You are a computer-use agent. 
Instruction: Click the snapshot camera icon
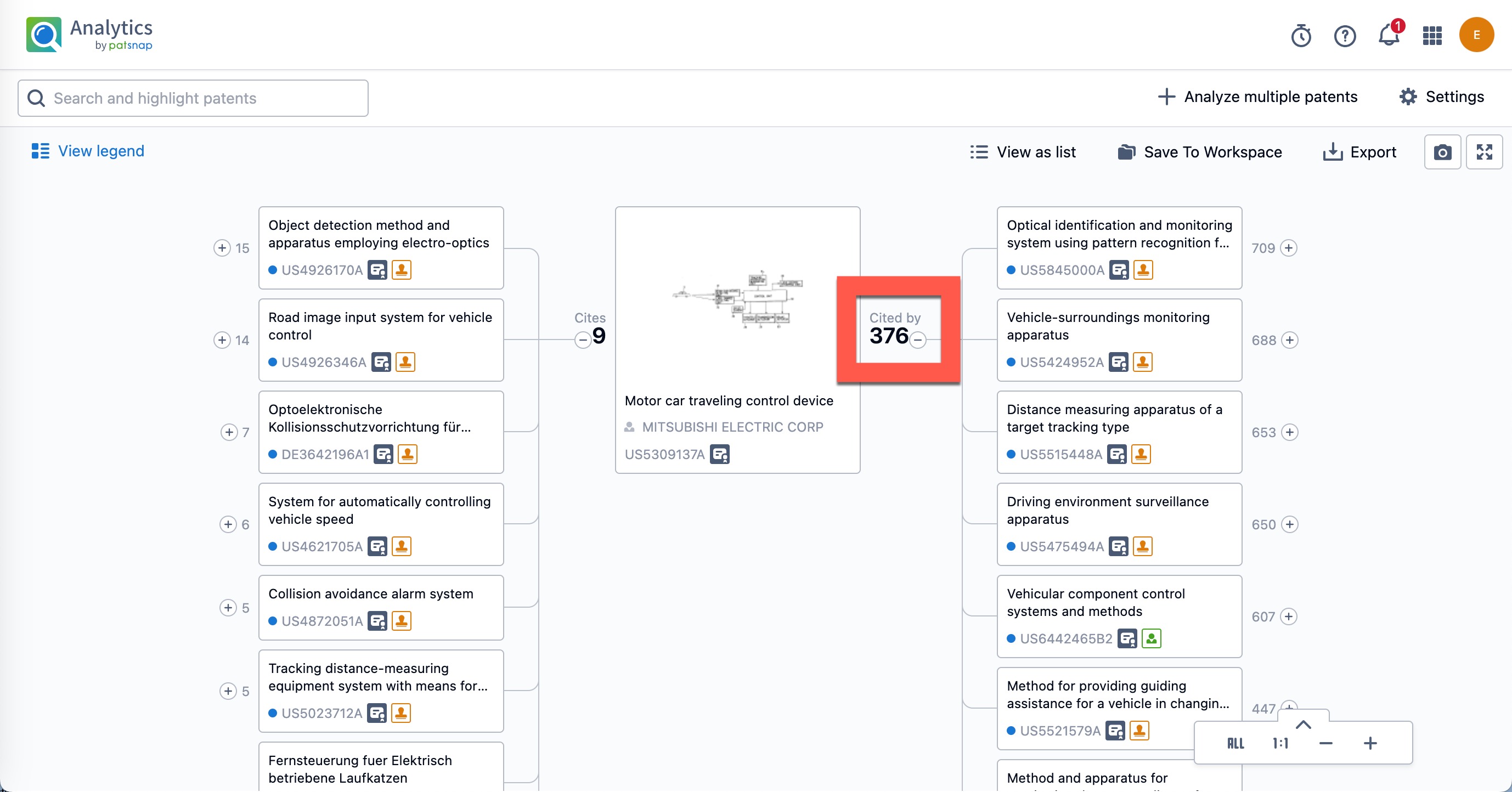[x=1442, y=152]
